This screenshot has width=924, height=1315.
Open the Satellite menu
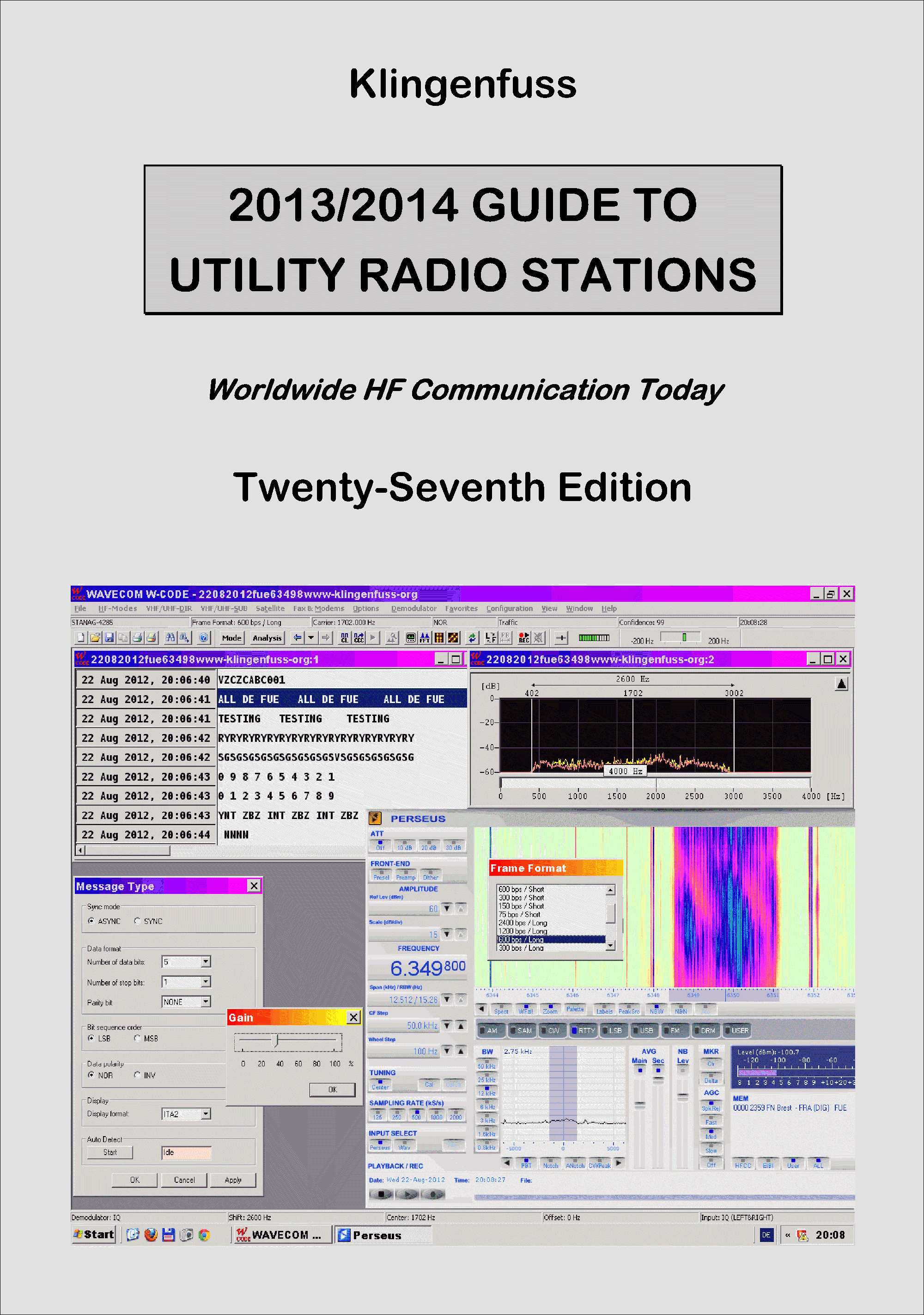[x=270, y=608]
